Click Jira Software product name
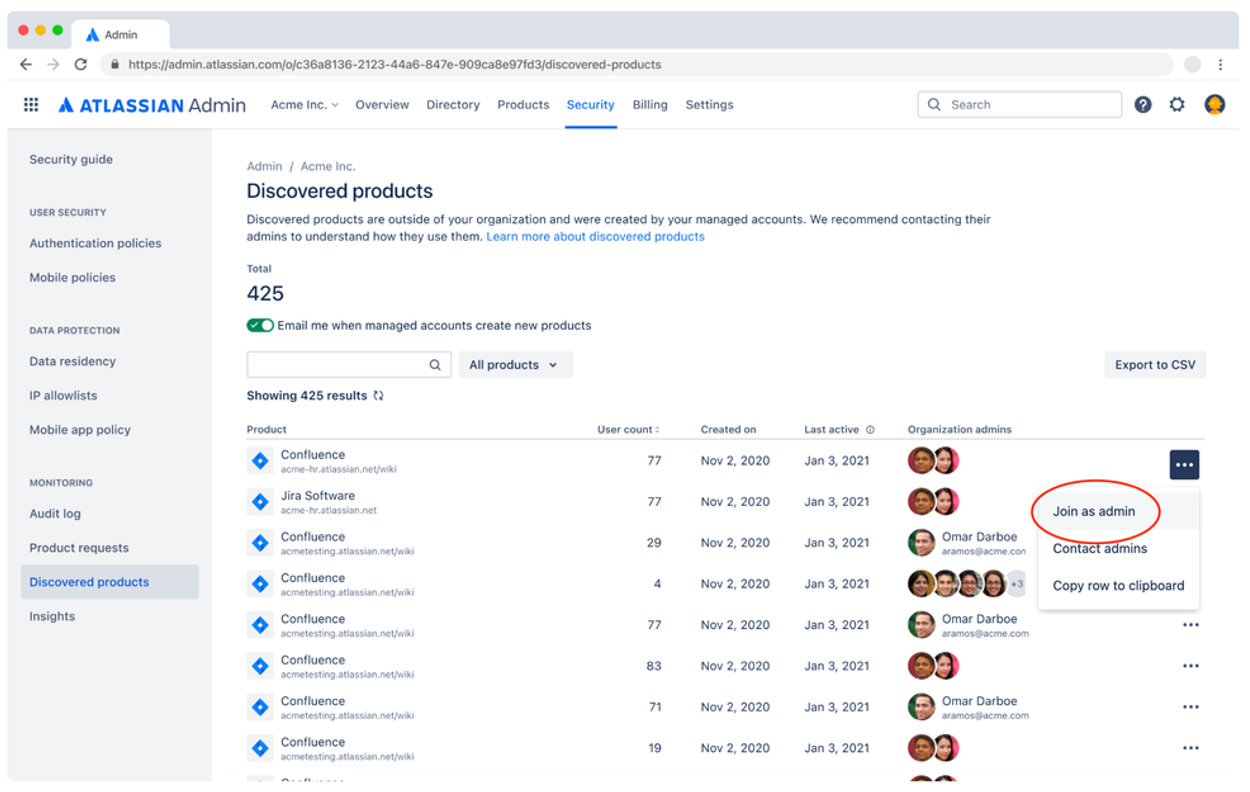Screen dimensions: 1250x792 coord(318,496)
